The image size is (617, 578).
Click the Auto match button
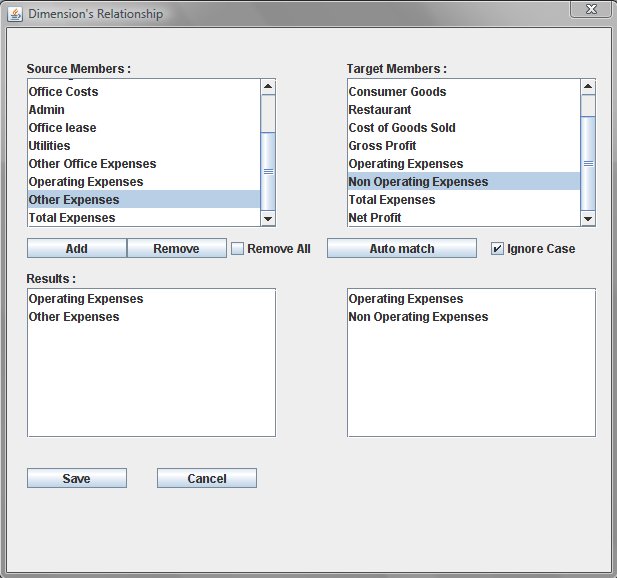[x=401, y=248]
